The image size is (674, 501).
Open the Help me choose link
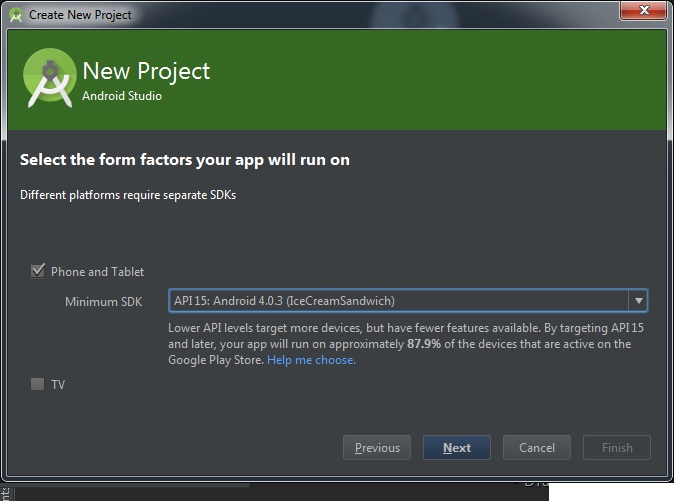pyautogui.click(x=311, y=360)
